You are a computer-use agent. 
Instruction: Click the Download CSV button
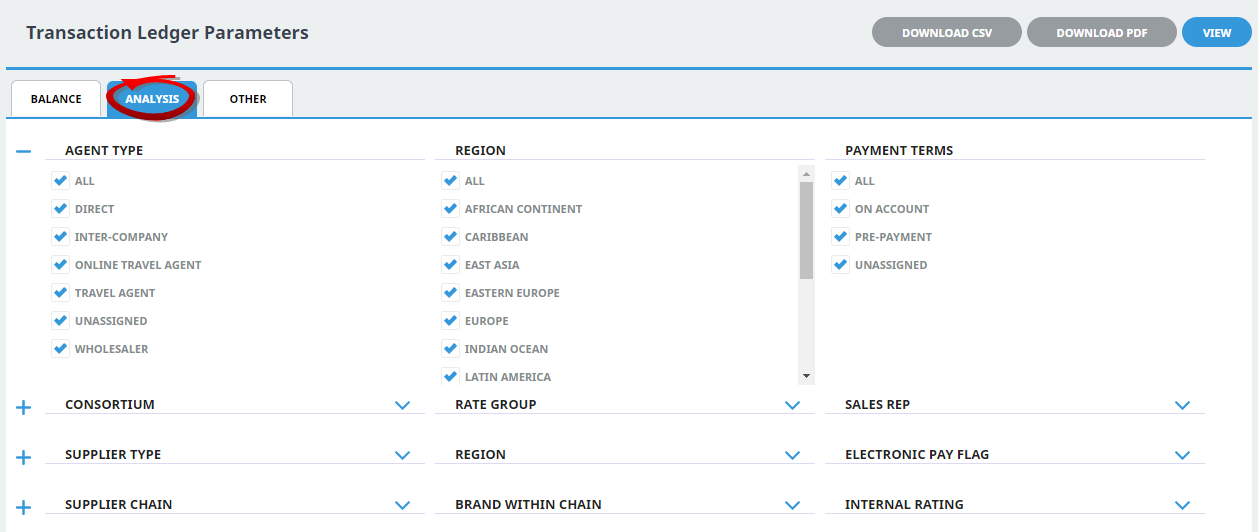click(x=947, y=33)
